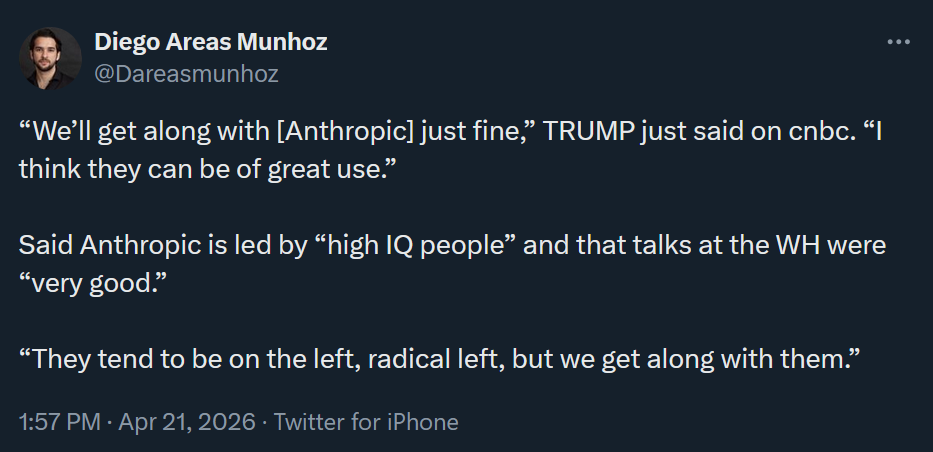The width and height of the screenshot is (933, 452).
Task: Open the Diego Areas Munhoz display name link
Action: click(210, 42)
